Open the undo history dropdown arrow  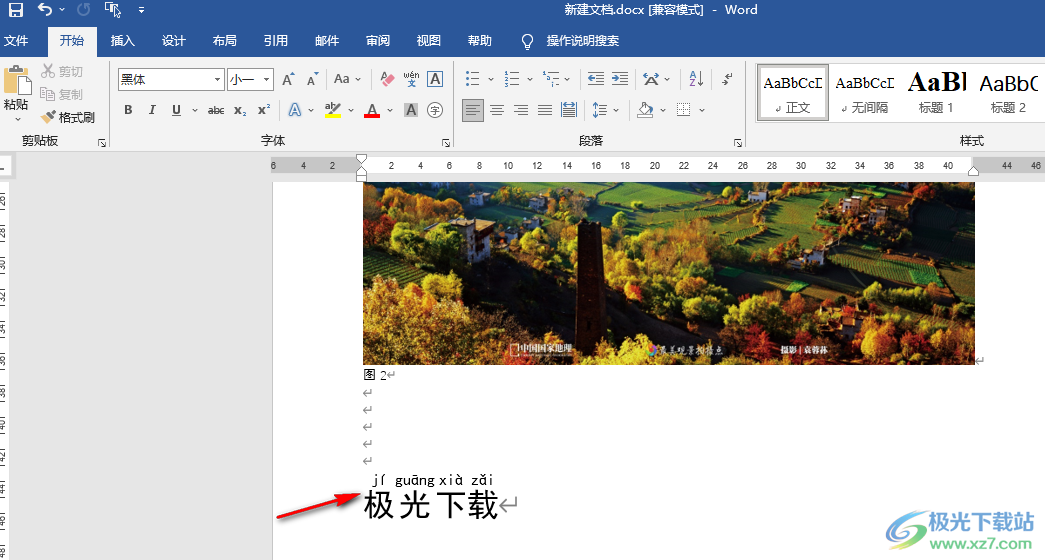(x=62, y=10)
